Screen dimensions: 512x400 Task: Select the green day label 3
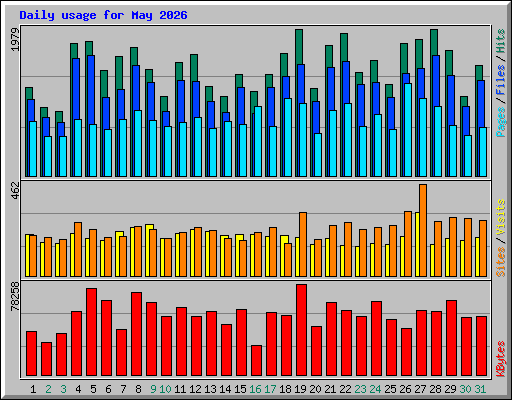coord(63,389)
